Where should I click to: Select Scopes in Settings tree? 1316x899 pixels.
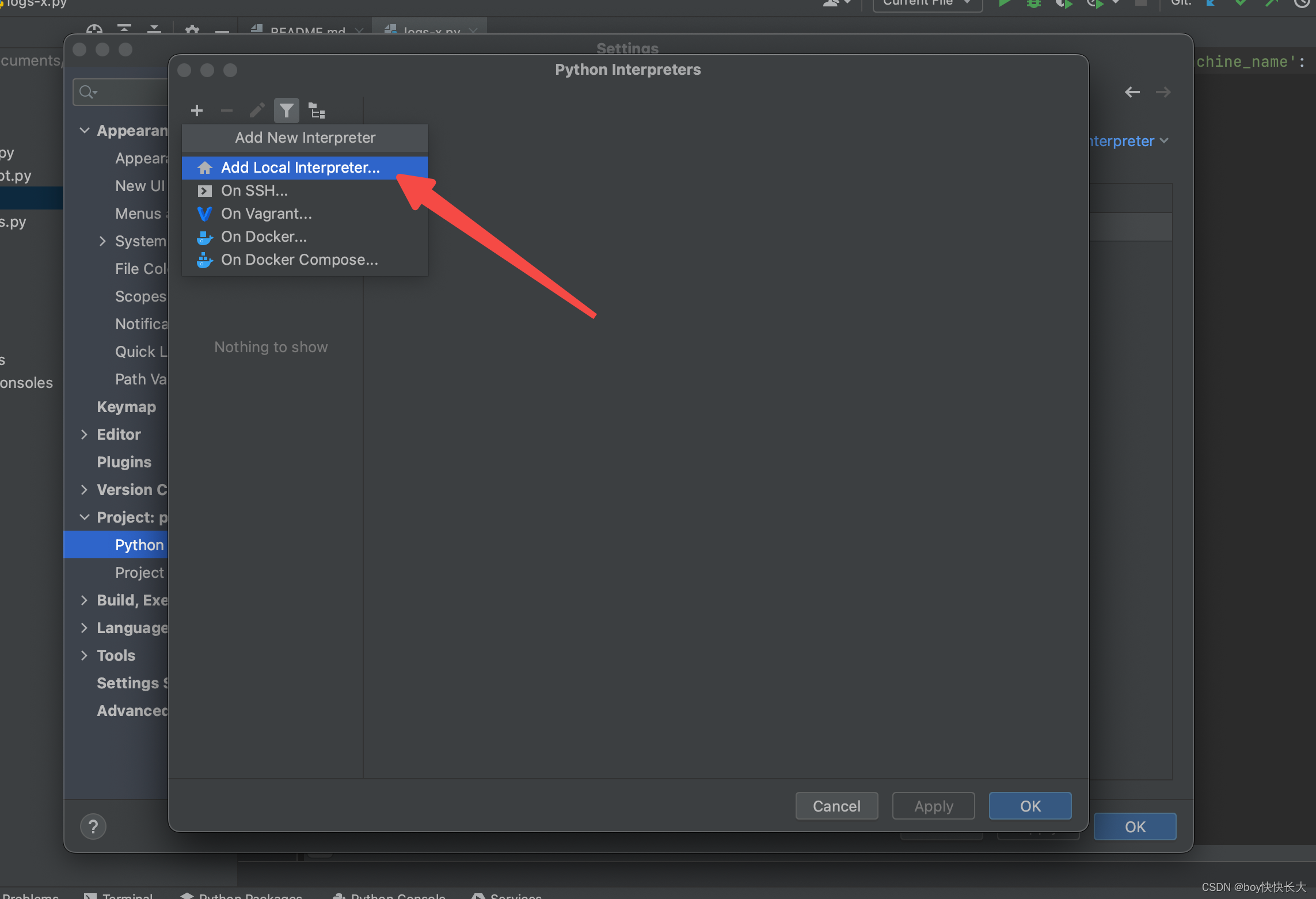pyautogui.click(x=141, y=296)
